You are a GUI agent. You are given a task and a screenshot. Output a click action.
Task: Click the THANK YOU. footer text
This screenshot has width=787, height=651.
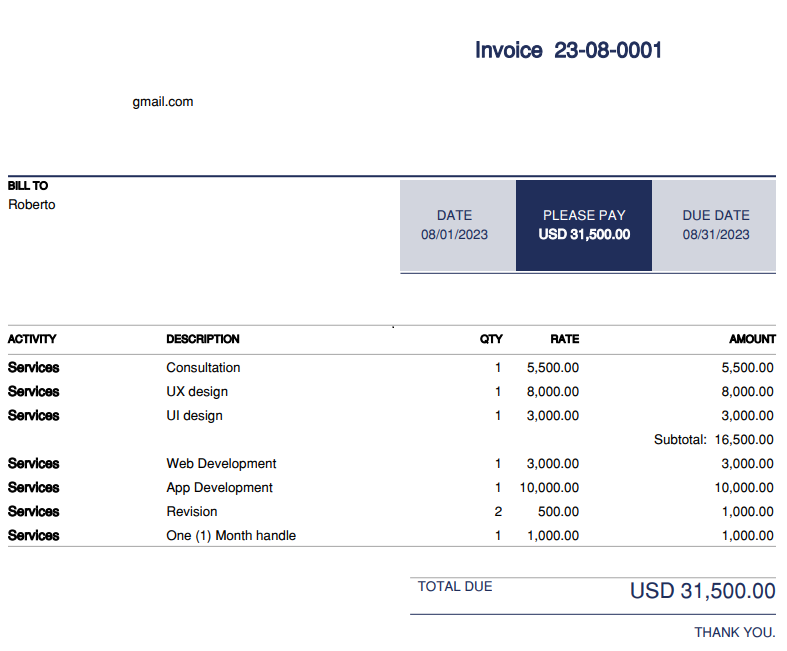(735, 632)
